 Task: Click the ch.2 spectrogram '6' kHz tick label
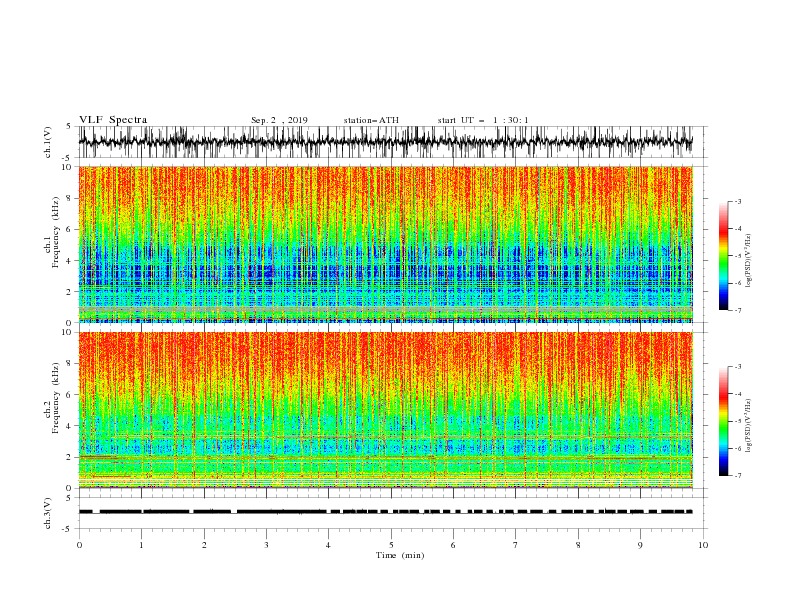(x=71, y=395)
